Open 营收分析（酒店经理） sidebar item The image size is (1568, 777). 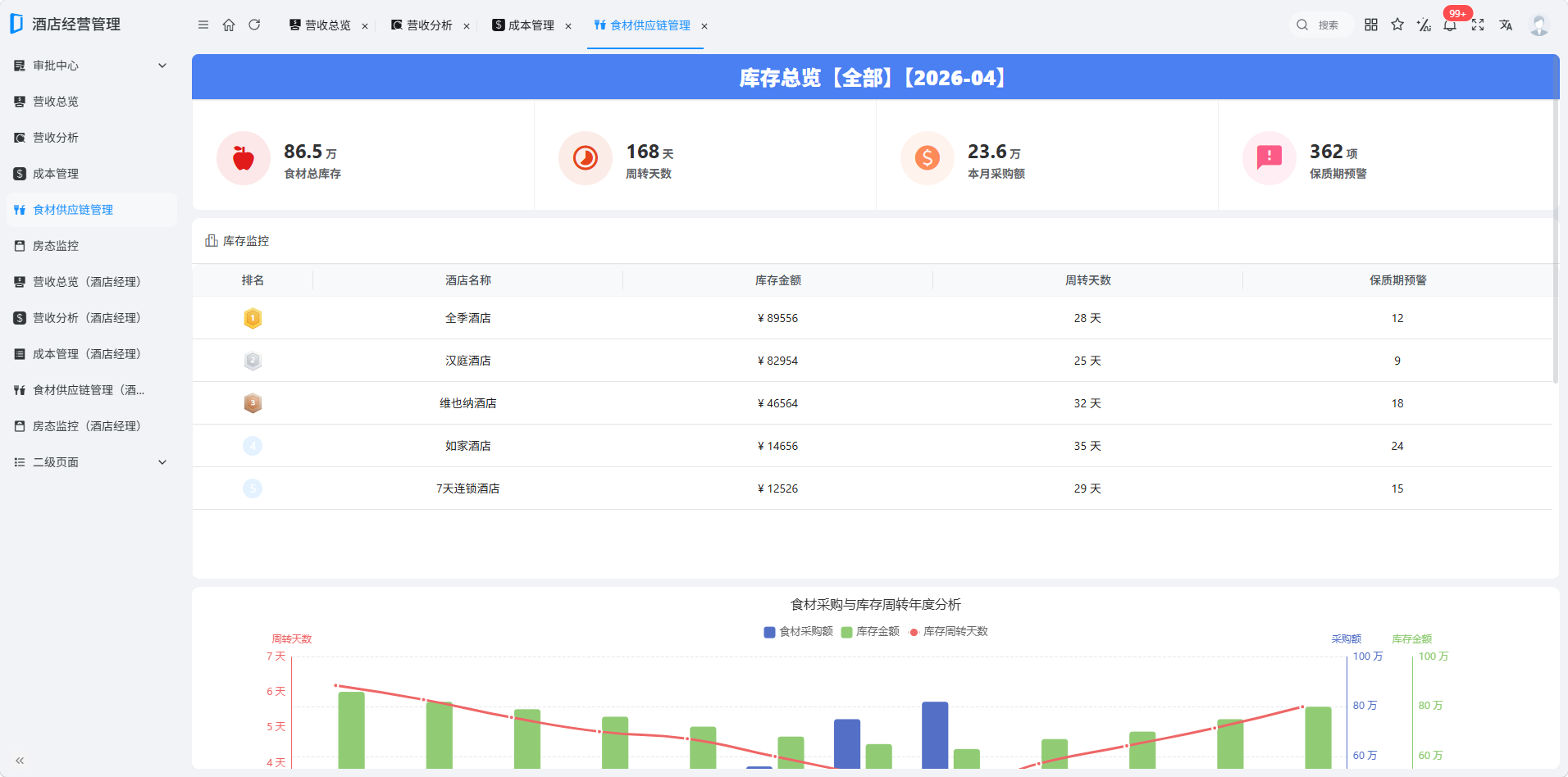point(91,318)
